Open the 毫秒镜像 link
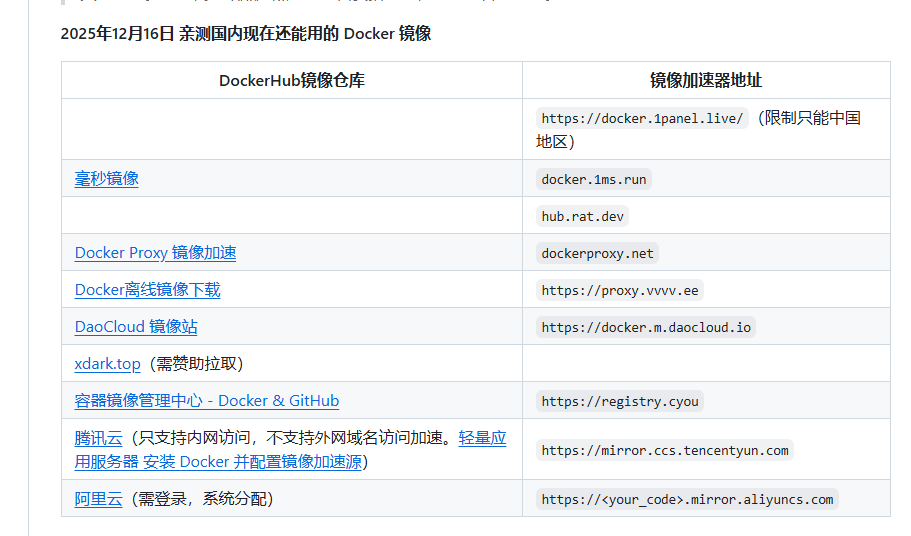 click(106, 179)
